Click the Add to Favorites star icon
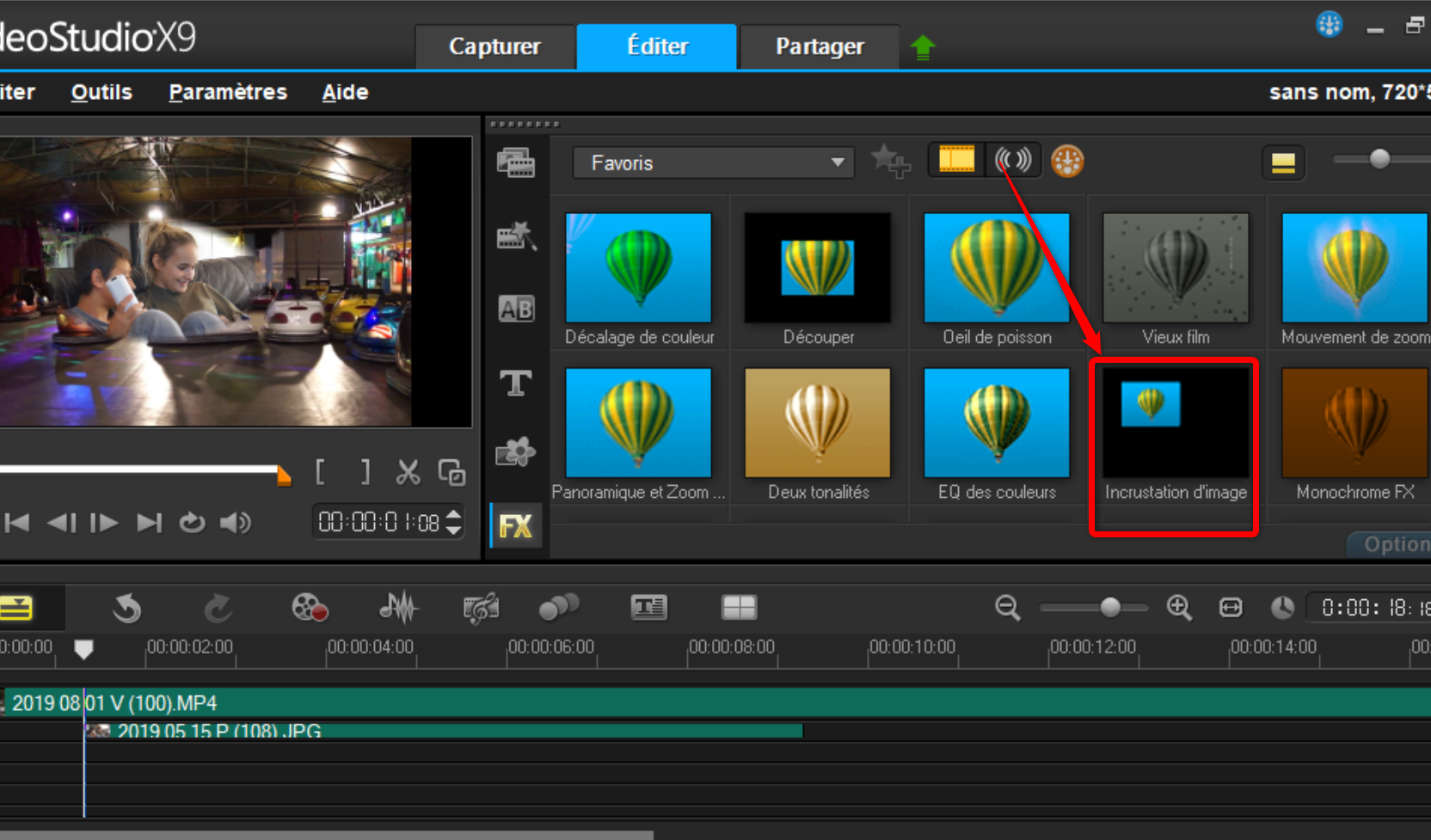 889,161
